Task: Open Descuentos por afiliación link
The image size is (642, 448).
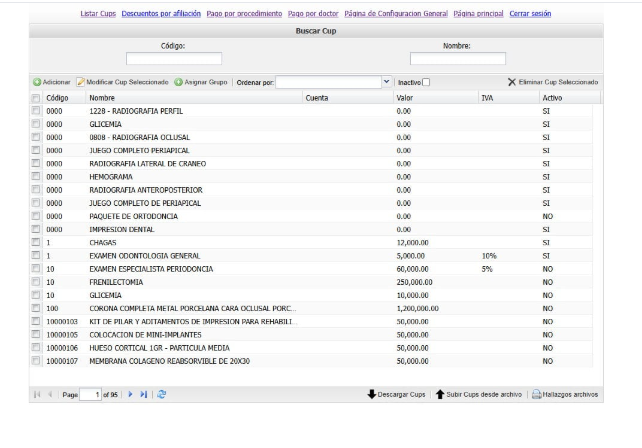Action: 161,14
